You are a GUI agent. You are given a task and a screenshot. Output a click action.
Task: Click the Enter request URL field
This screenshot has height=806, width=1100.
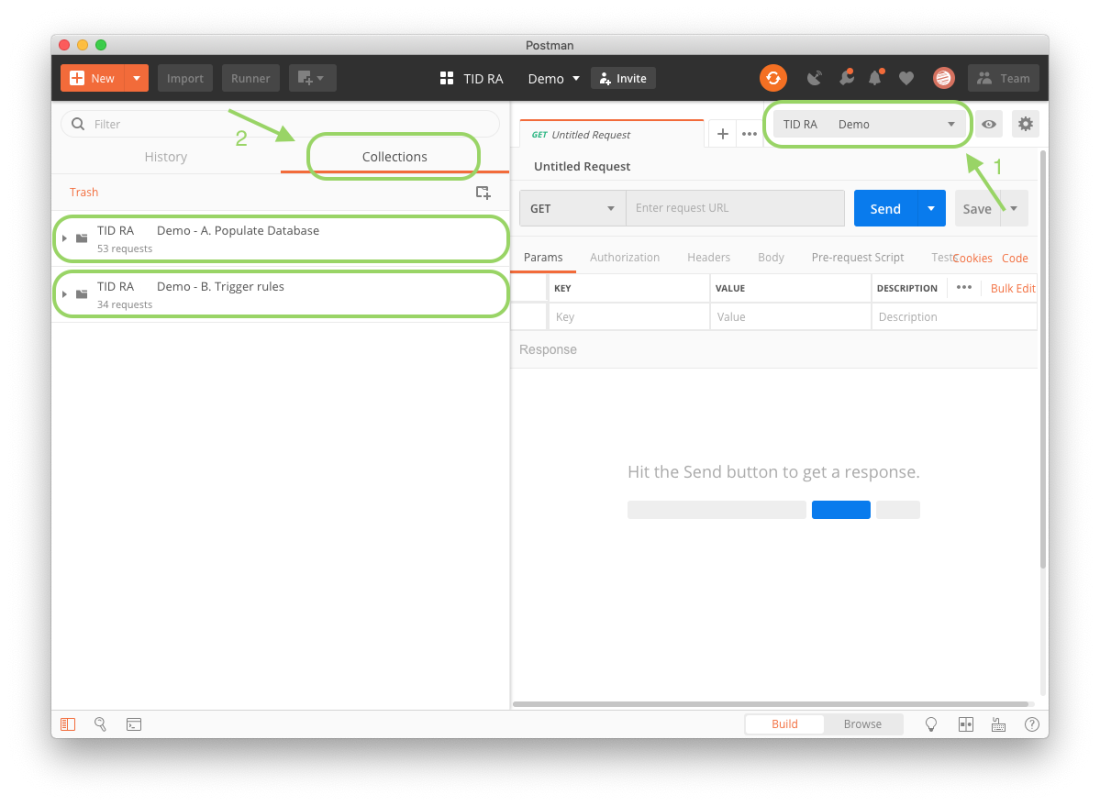(x=735, y=208)
